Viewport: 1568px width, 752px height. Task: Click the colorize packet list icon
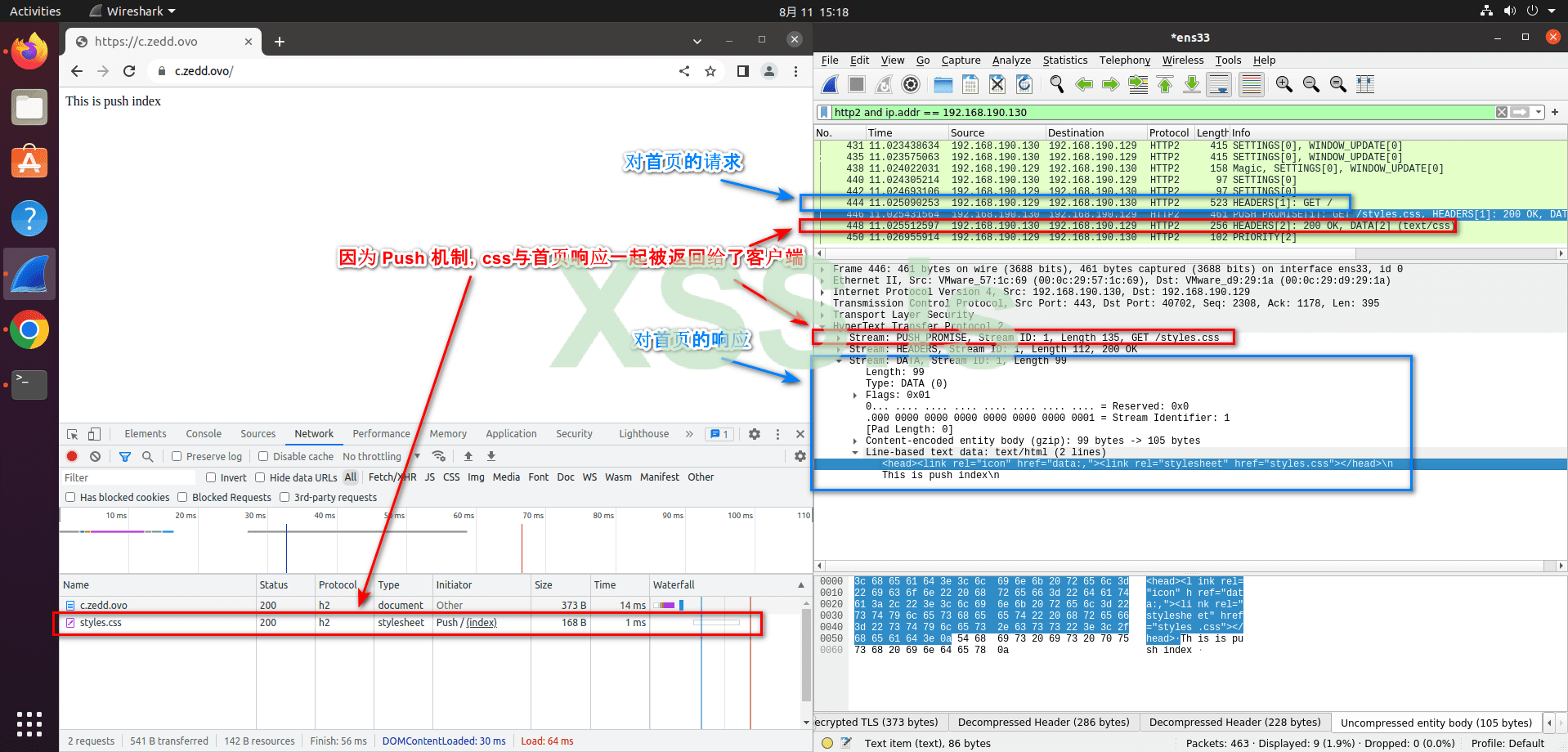pos(1251,84)
